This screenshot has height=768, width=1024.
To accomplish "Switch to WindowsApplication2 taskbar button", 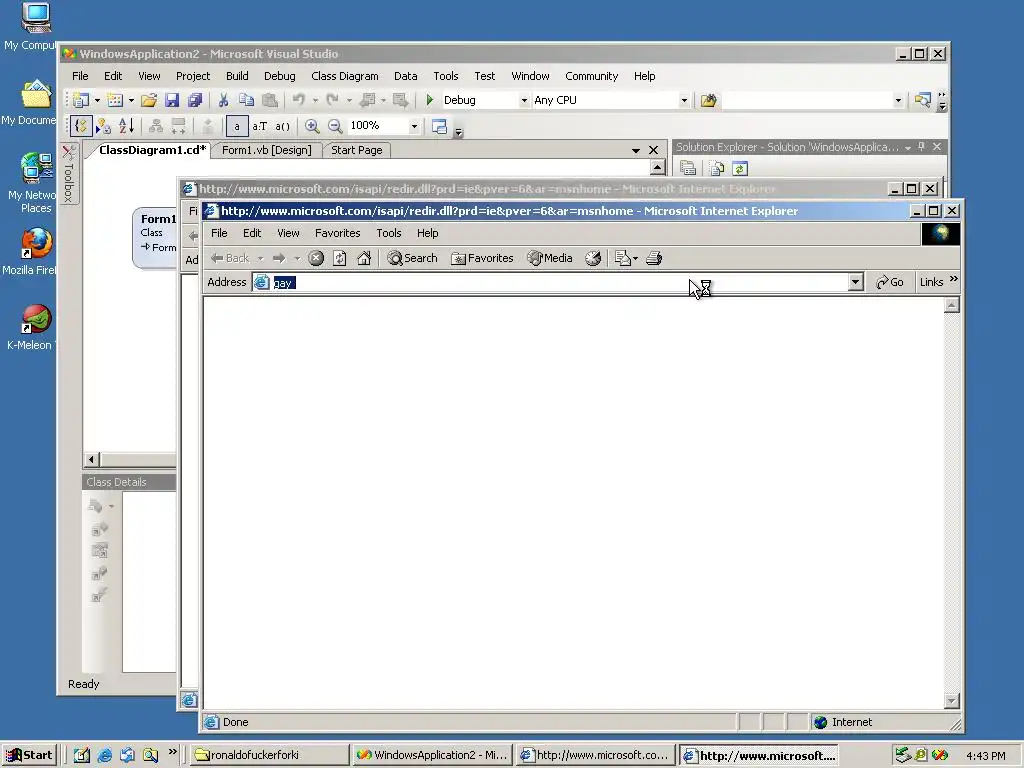I will (x=432, y=756).
